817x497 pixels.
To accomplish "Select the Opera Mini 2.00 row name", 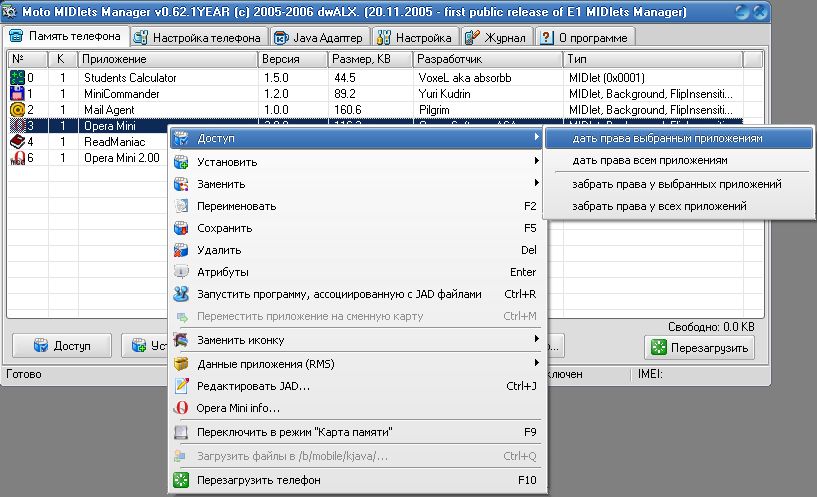I will [x=122, y=158].
